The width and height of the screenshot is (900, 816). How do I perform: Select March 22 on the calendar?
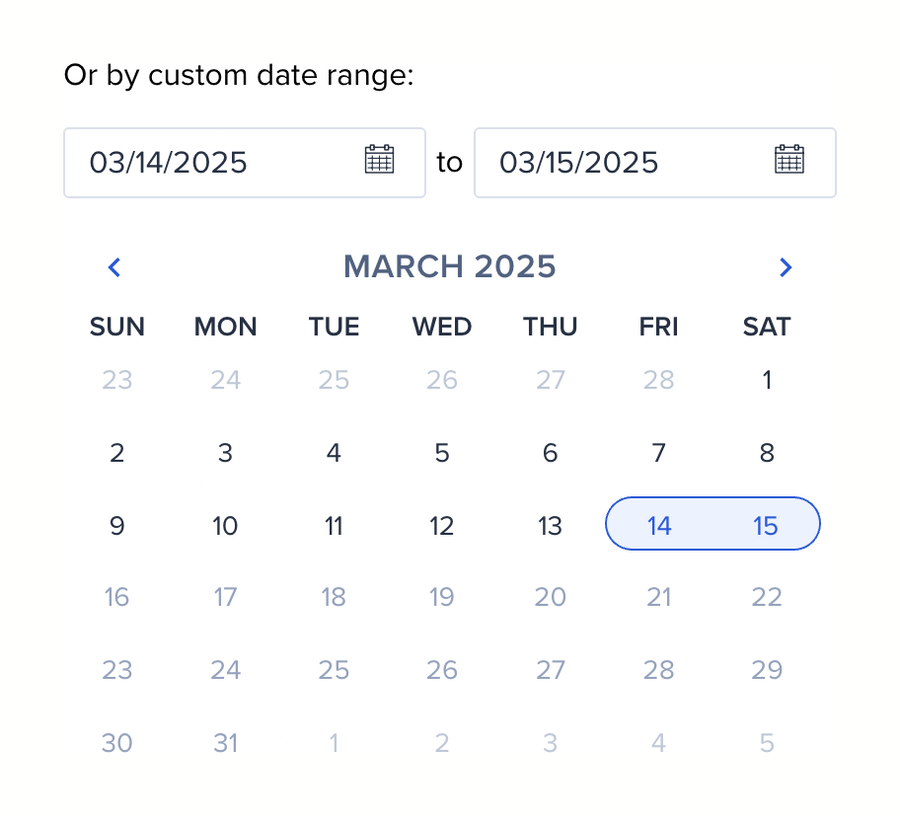[767, 597]
